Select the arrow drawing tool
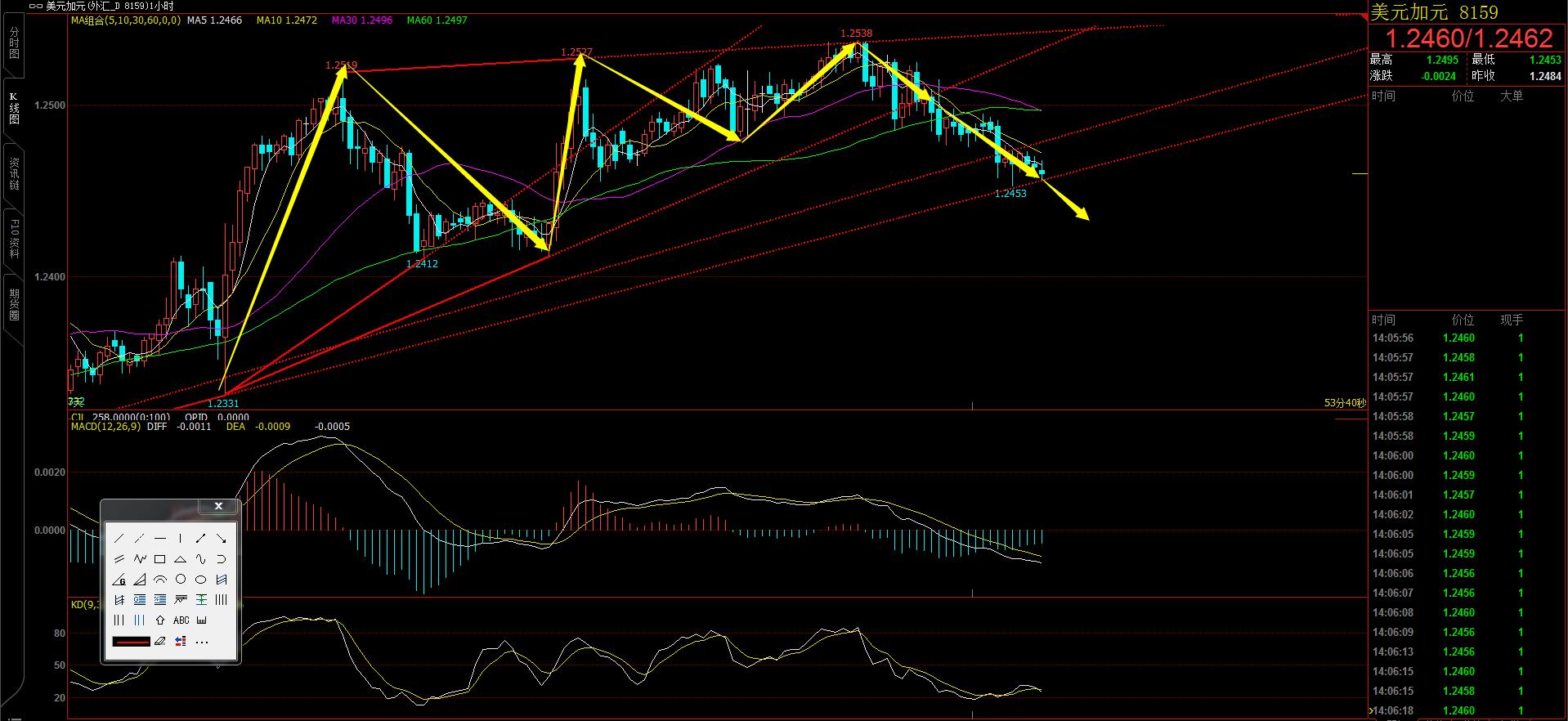 (x=221, y=538)
